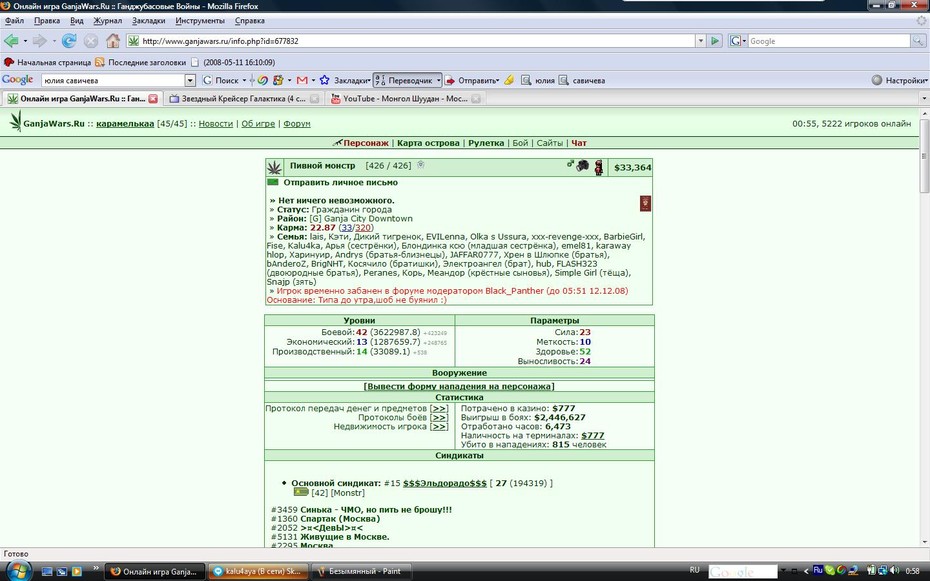This screenshot has width=930, height=581.
Task: Open the Gmail icon in Google toolbar
Action: click(302, 80)
